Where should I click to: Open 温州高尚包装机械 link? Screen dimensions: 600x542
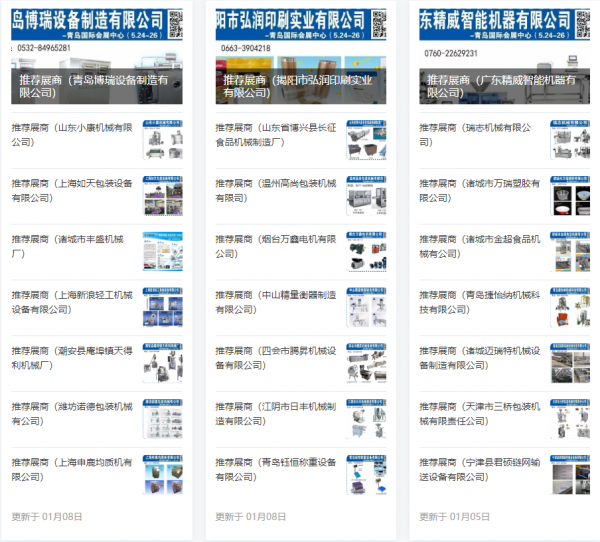tap(276, 191)
